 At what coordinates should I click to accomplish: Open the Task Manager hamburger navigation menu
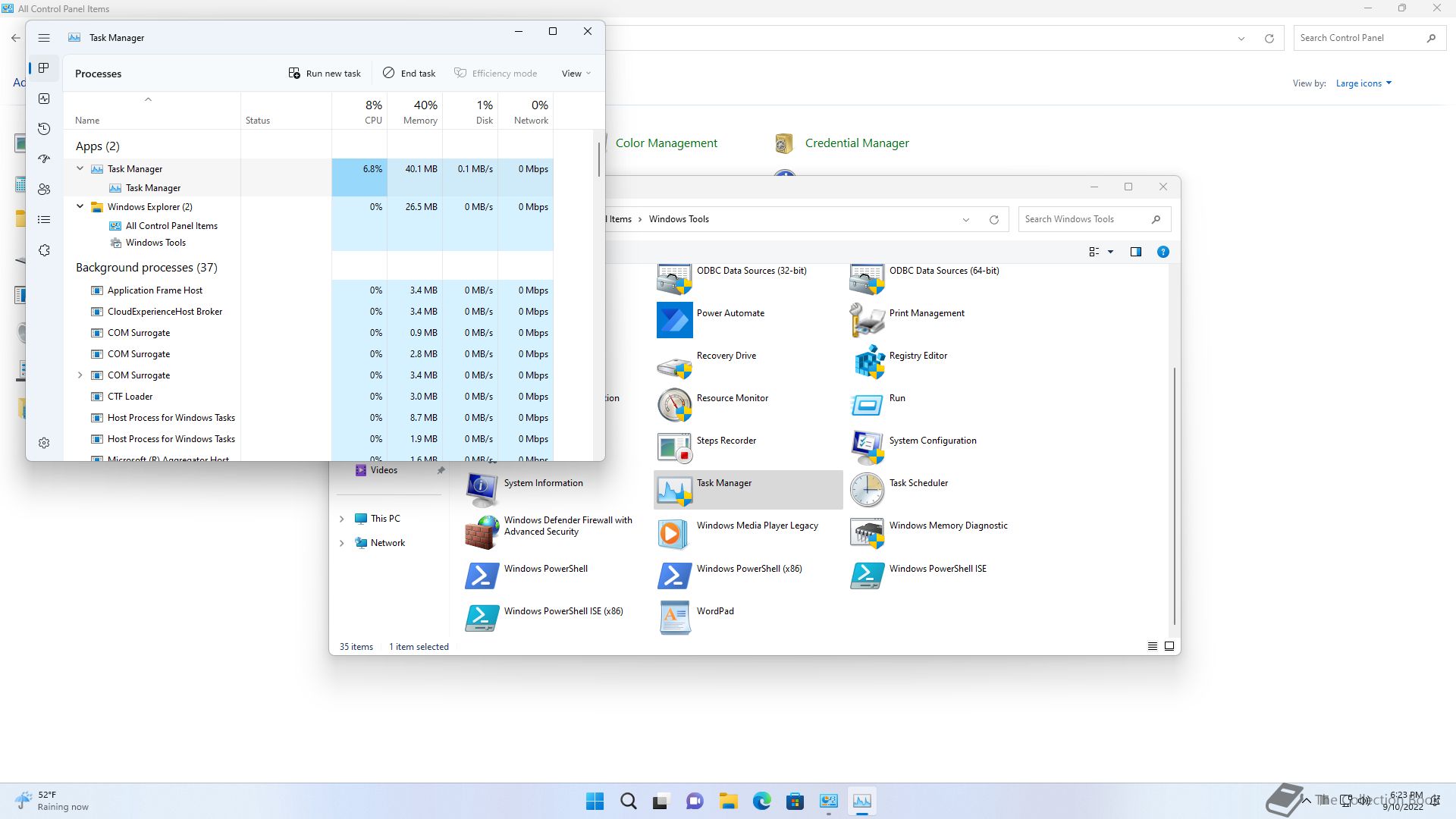44,38
